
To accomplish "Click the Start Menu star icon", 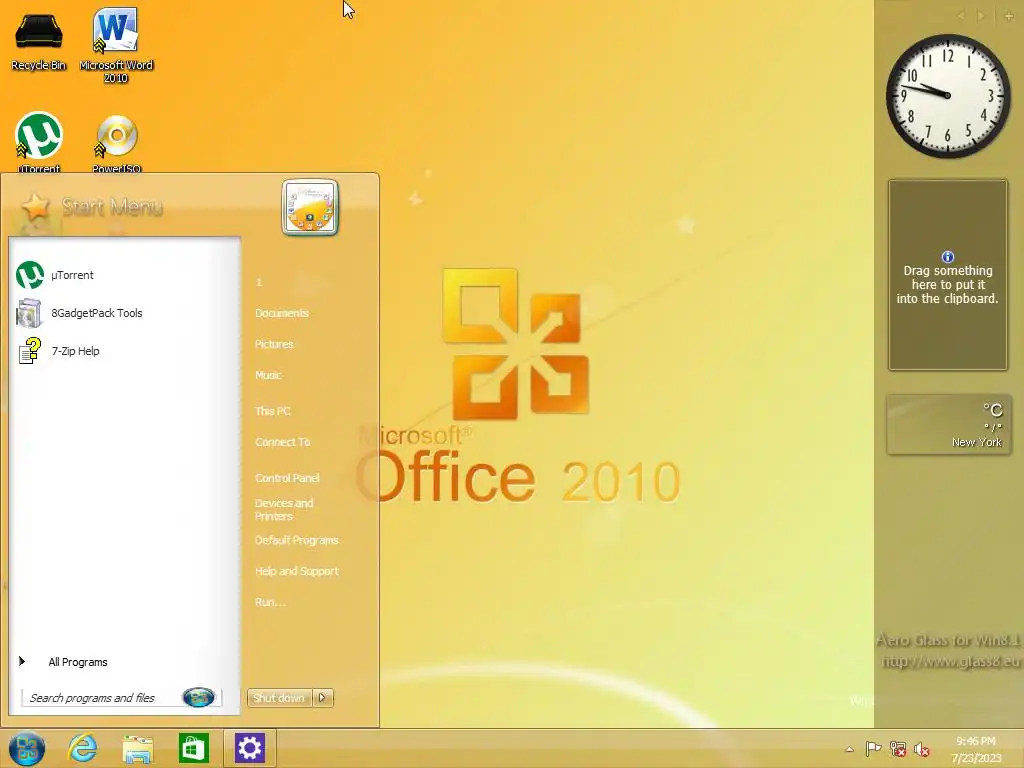I will click(36, 207).
